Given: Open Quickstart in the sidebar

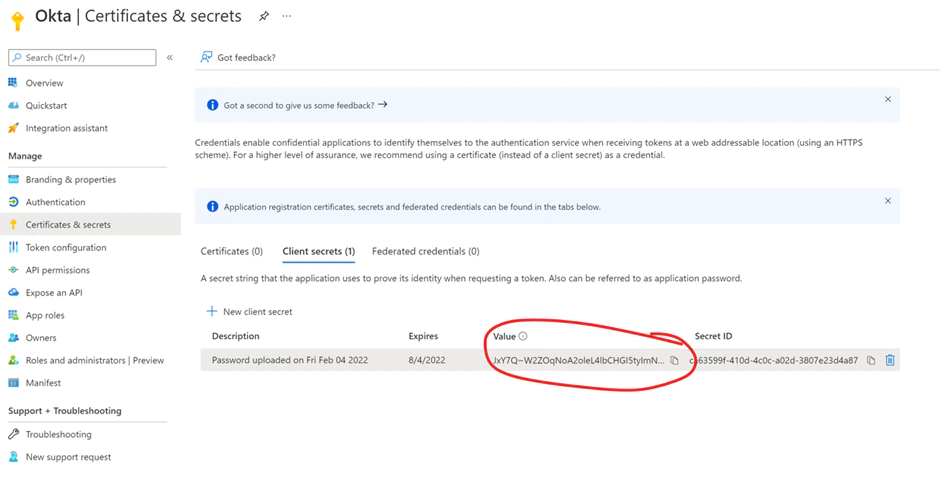Looking at the screenshot, I should pyautogui.click(x=46, y=106).
